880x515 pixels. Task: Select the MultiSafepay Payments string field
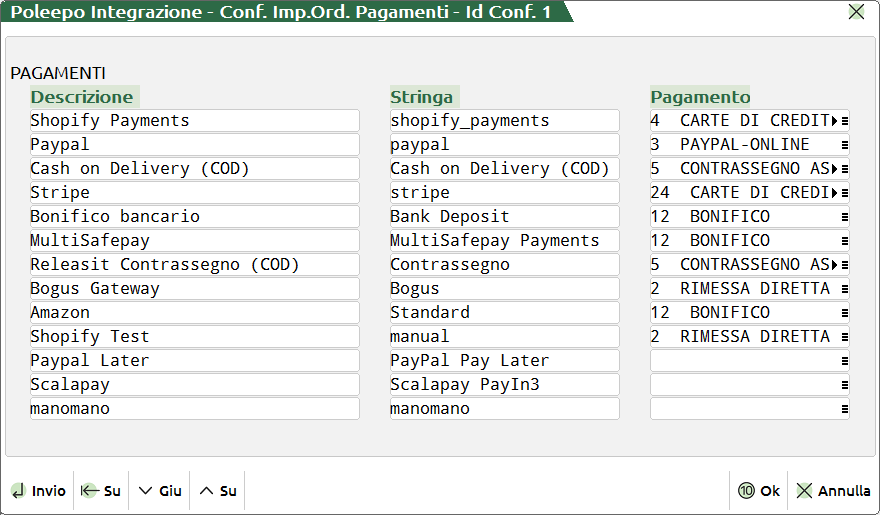[504, 241]
